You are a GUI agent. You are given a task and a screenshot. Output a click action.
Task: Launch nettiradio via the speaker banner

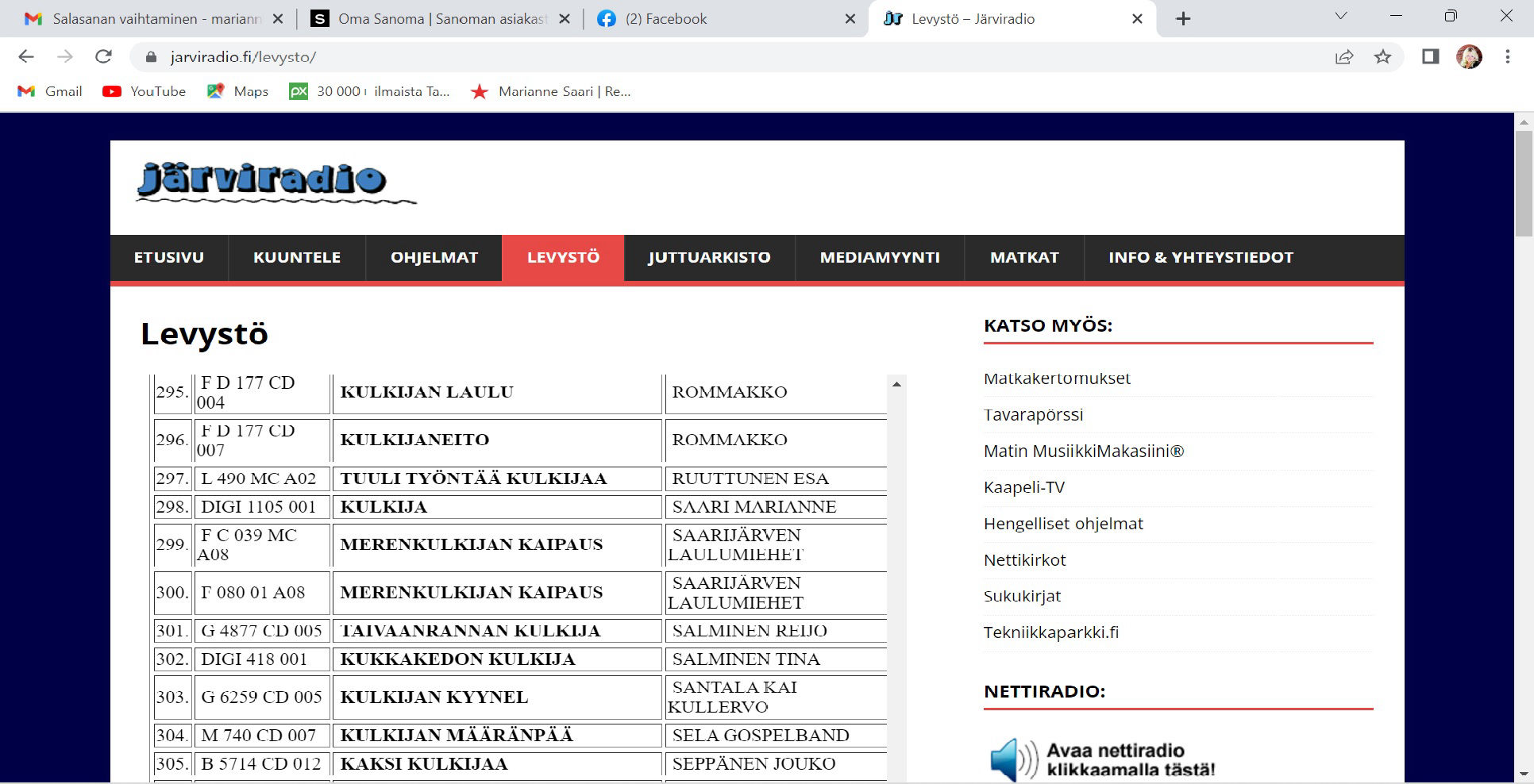click(x=1102, y=759)
